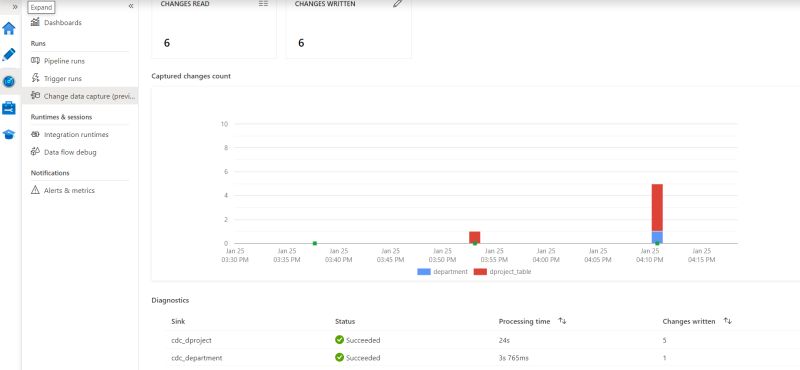
Task: Sort by Processing time column arrows
Action: click(562, 321)
